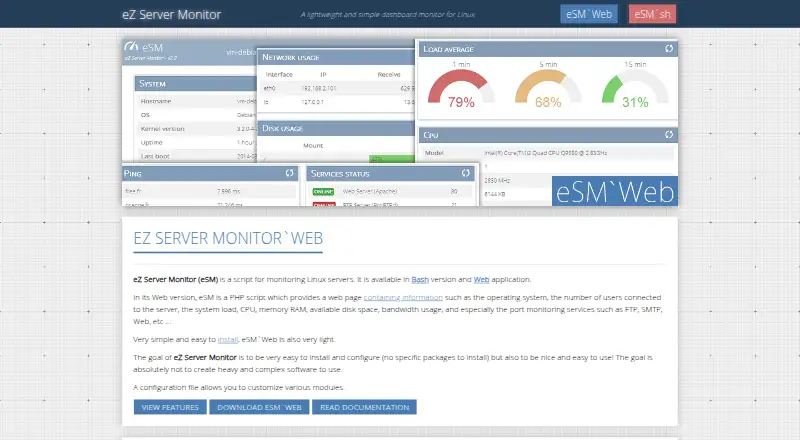
Task: Click the eth0 interface row
Action: [337, 88]
